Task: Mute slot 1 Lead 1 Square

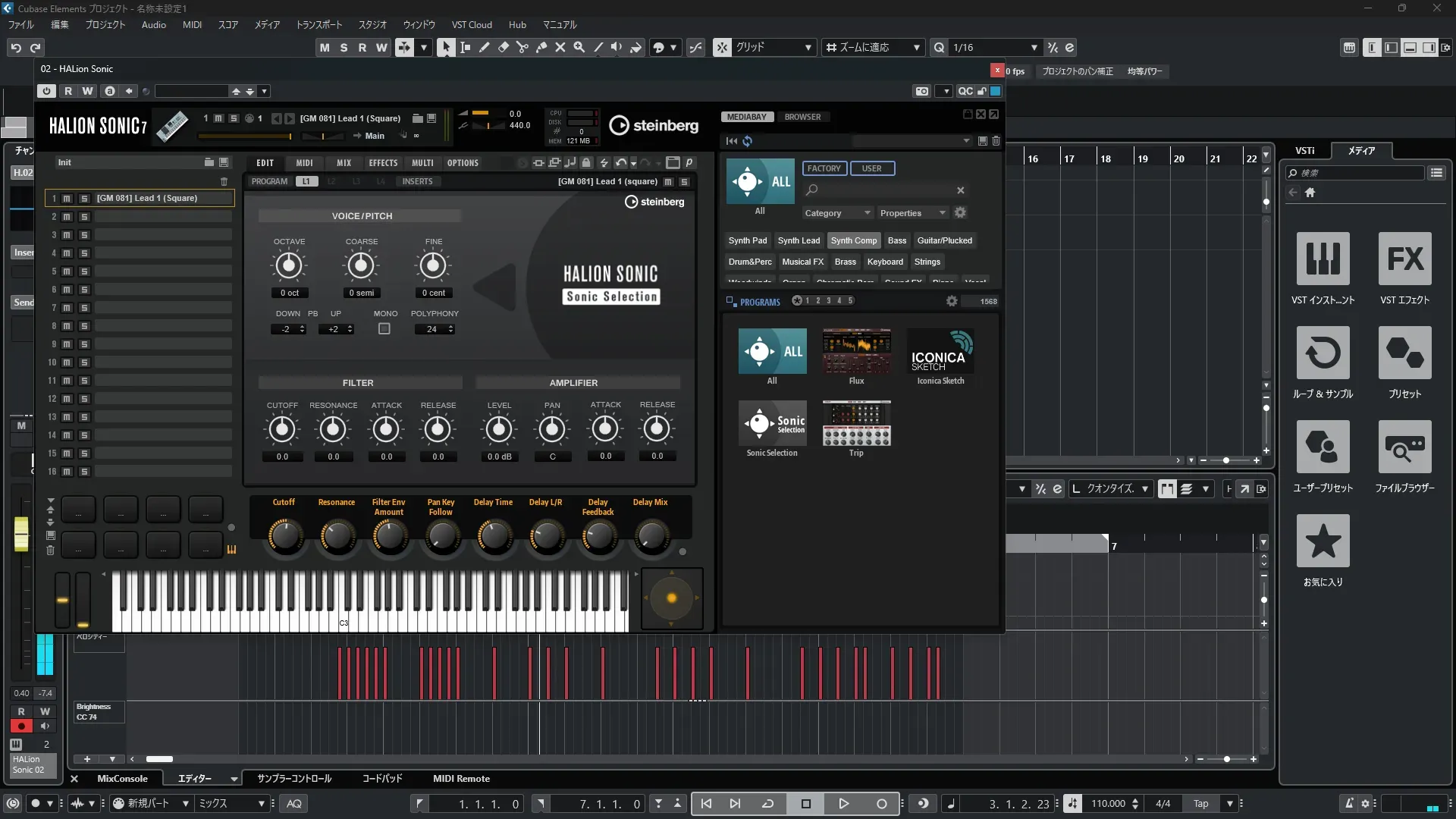Action: 67,199
